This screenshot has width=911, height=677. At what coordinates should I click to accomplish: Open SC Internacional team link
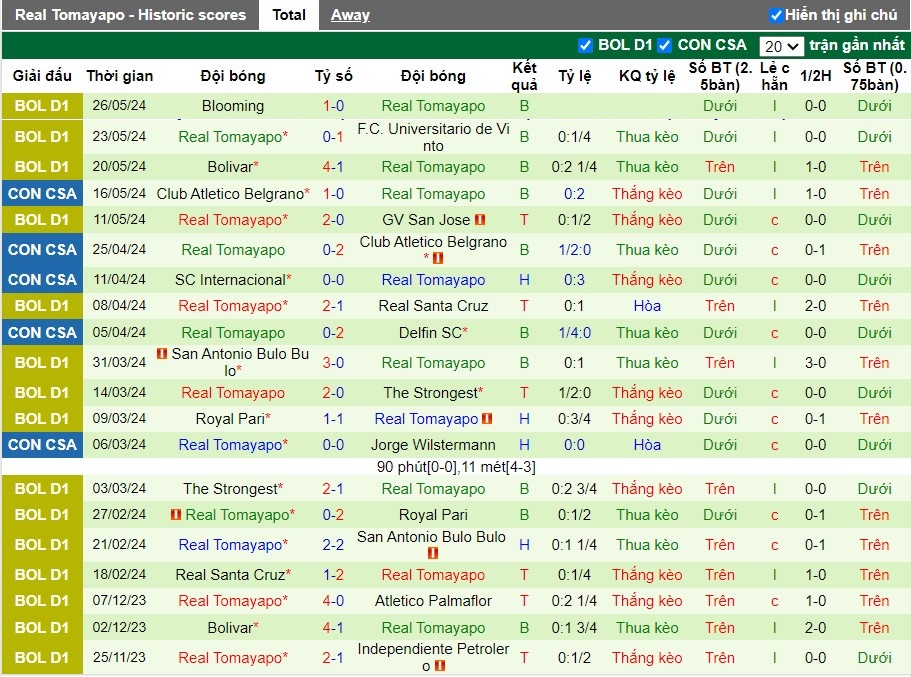coord(232,280)
